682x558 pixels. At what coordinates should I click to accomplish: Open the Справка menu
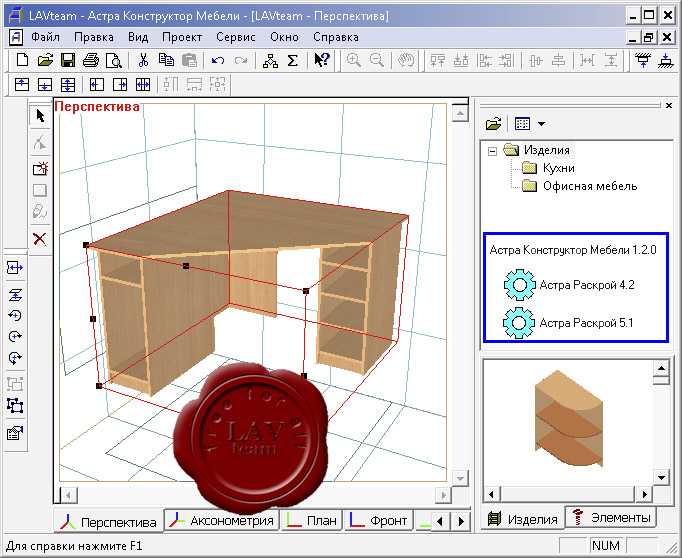[336, 37]
